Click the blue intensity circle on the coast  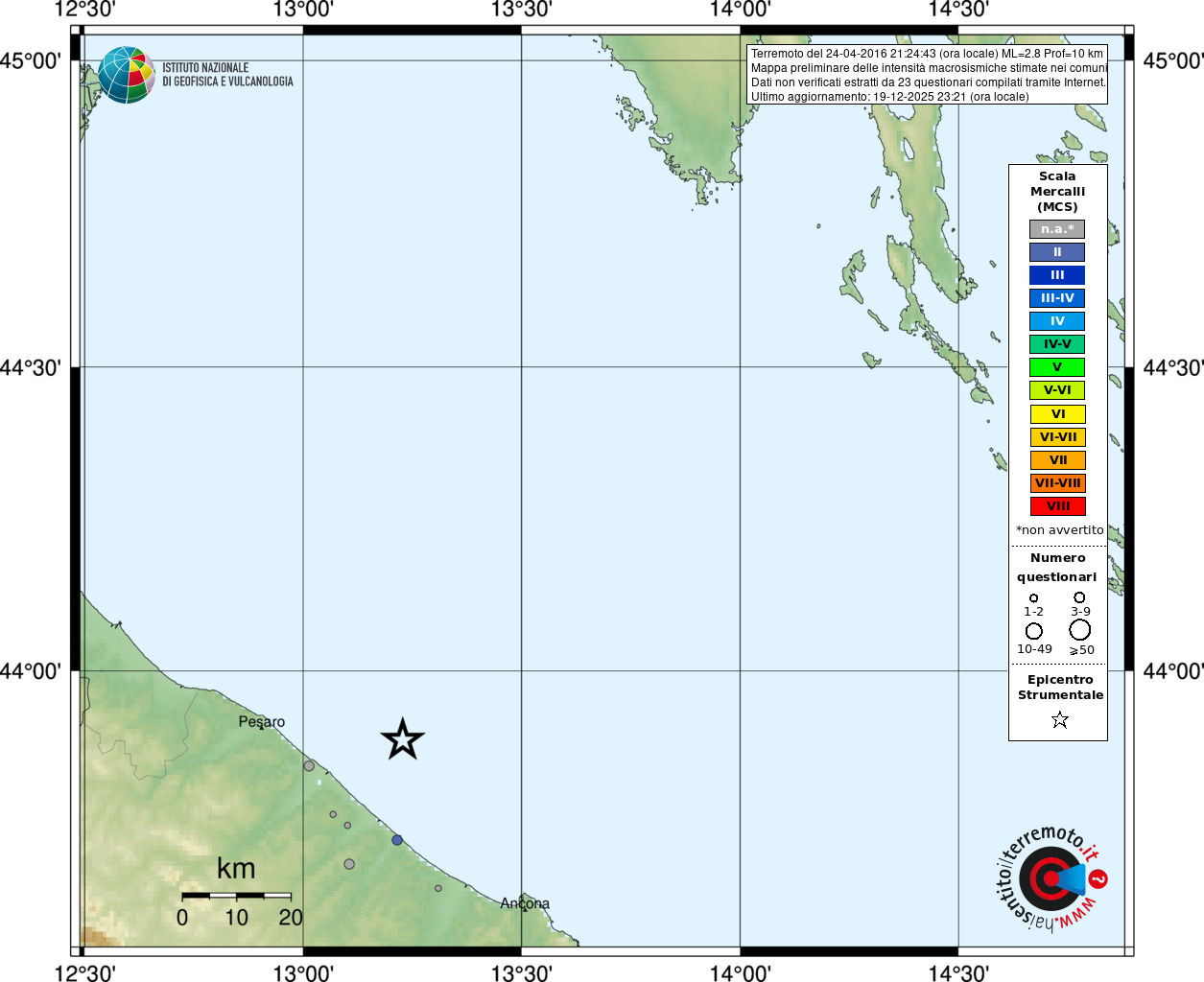(397, 840)
